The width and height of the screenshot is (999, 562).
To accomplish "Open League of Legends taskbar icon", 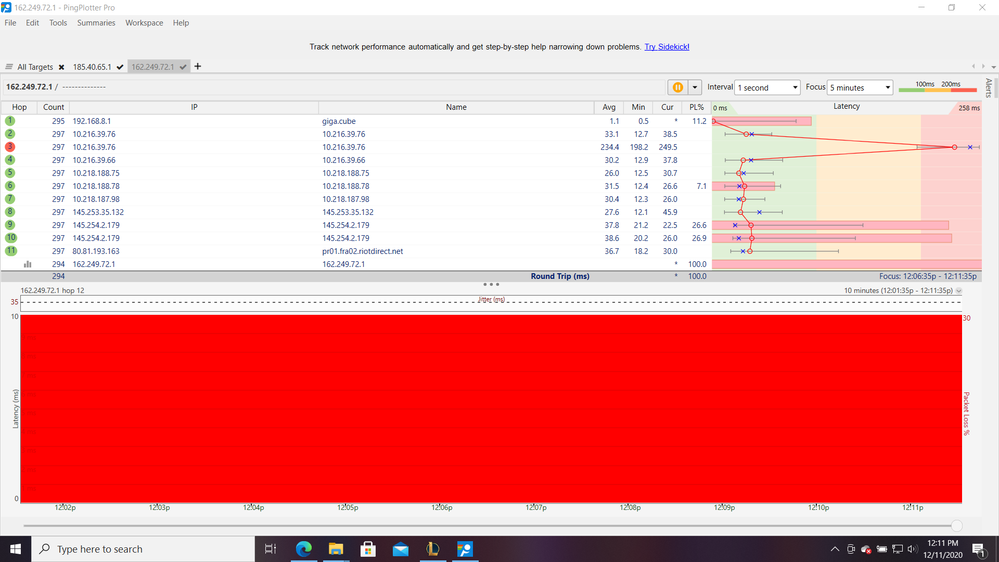I will [x=433, y=549].
